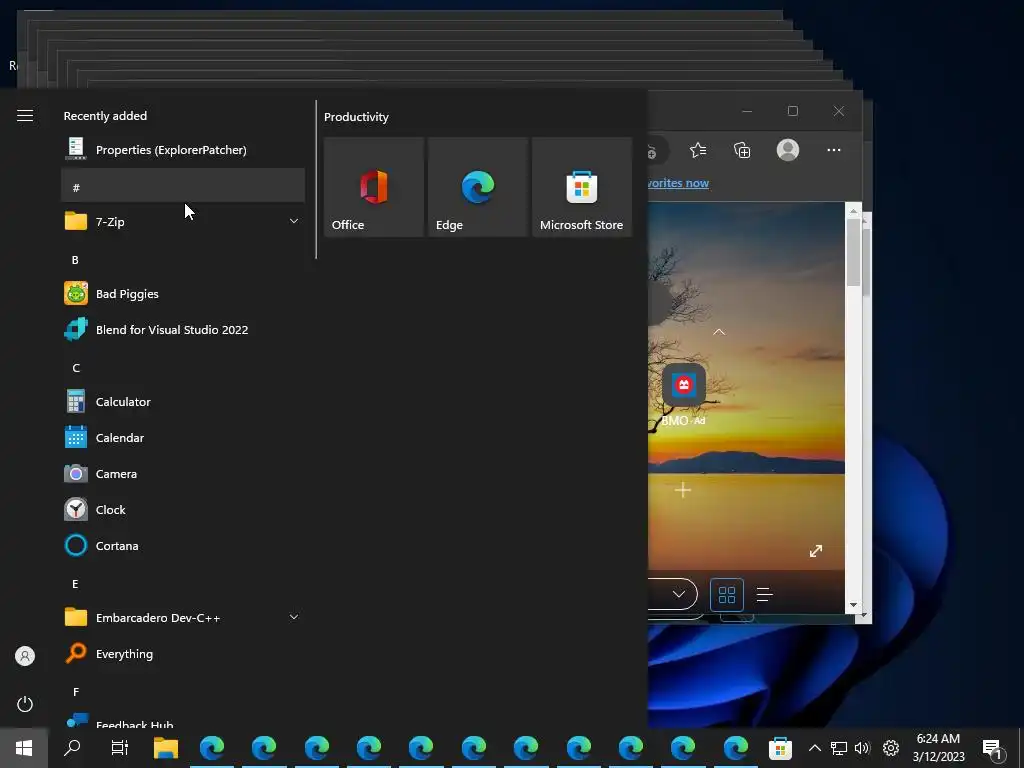Launch the Camera app

(183, 473)
